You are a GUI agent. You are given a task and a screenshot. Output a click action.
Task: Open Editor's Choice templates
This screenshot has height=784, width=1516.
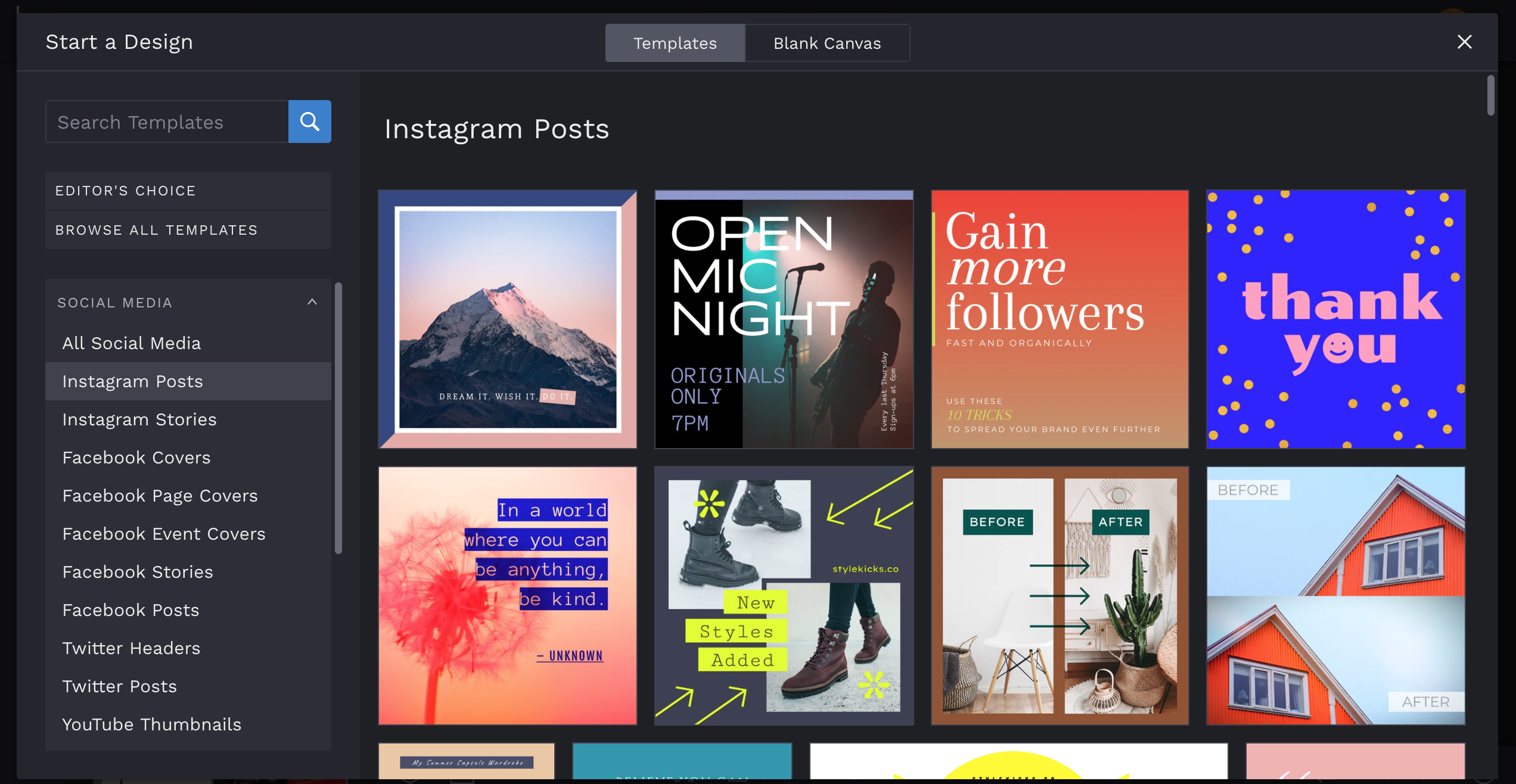(188, 191)
